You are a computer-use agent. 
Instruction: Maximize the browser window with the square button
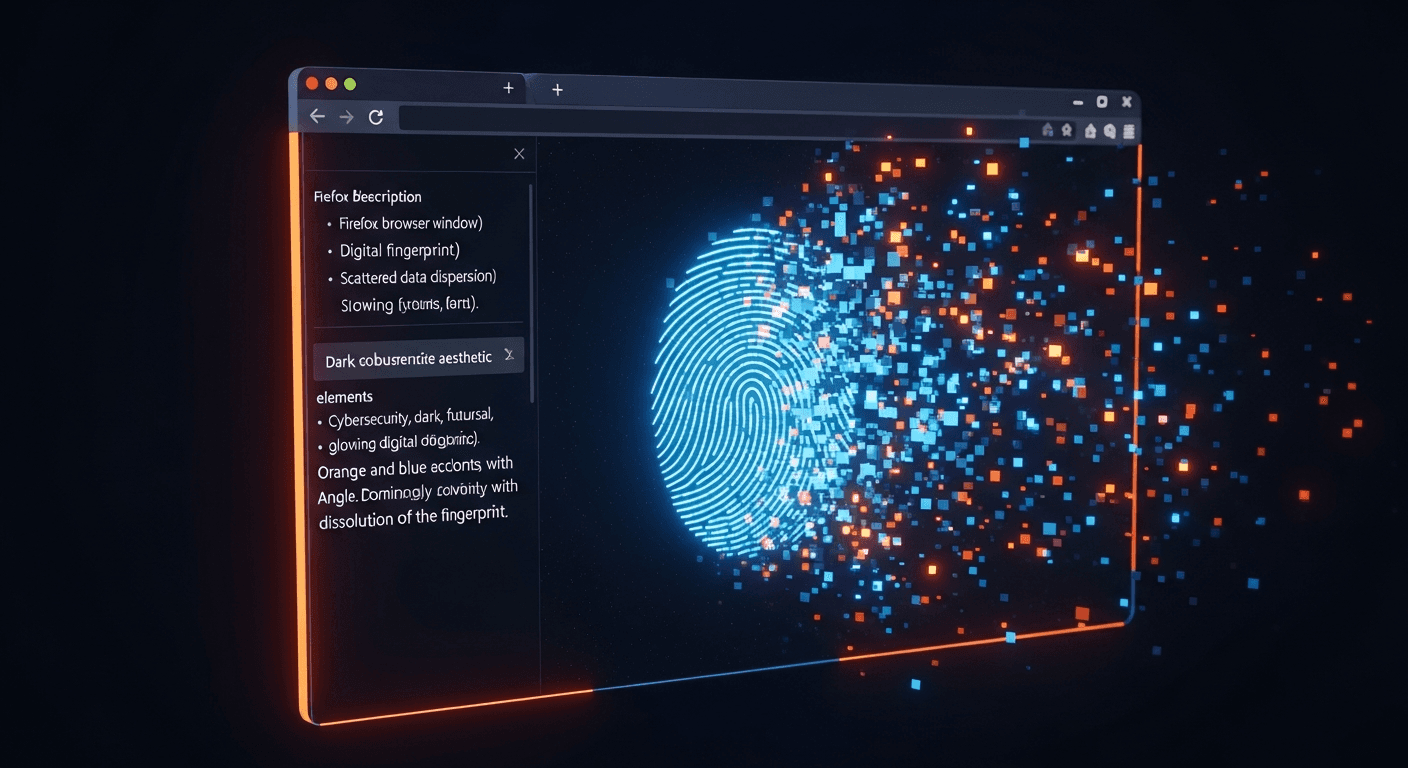[x=1102, y=102]
